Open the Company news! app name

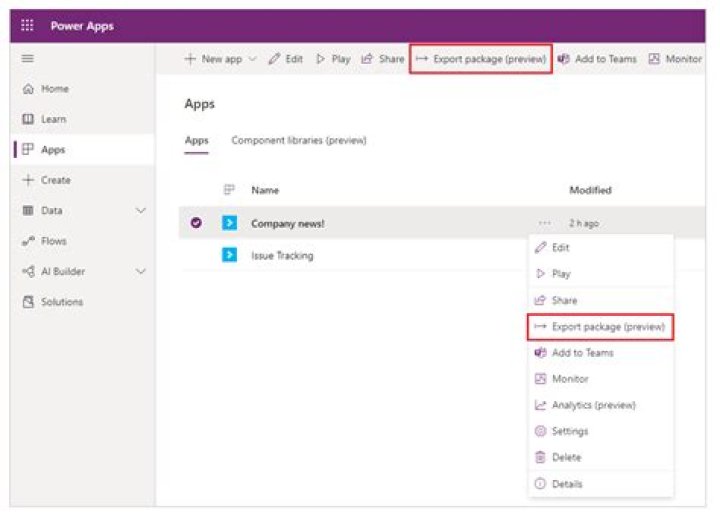click(288, 224)
